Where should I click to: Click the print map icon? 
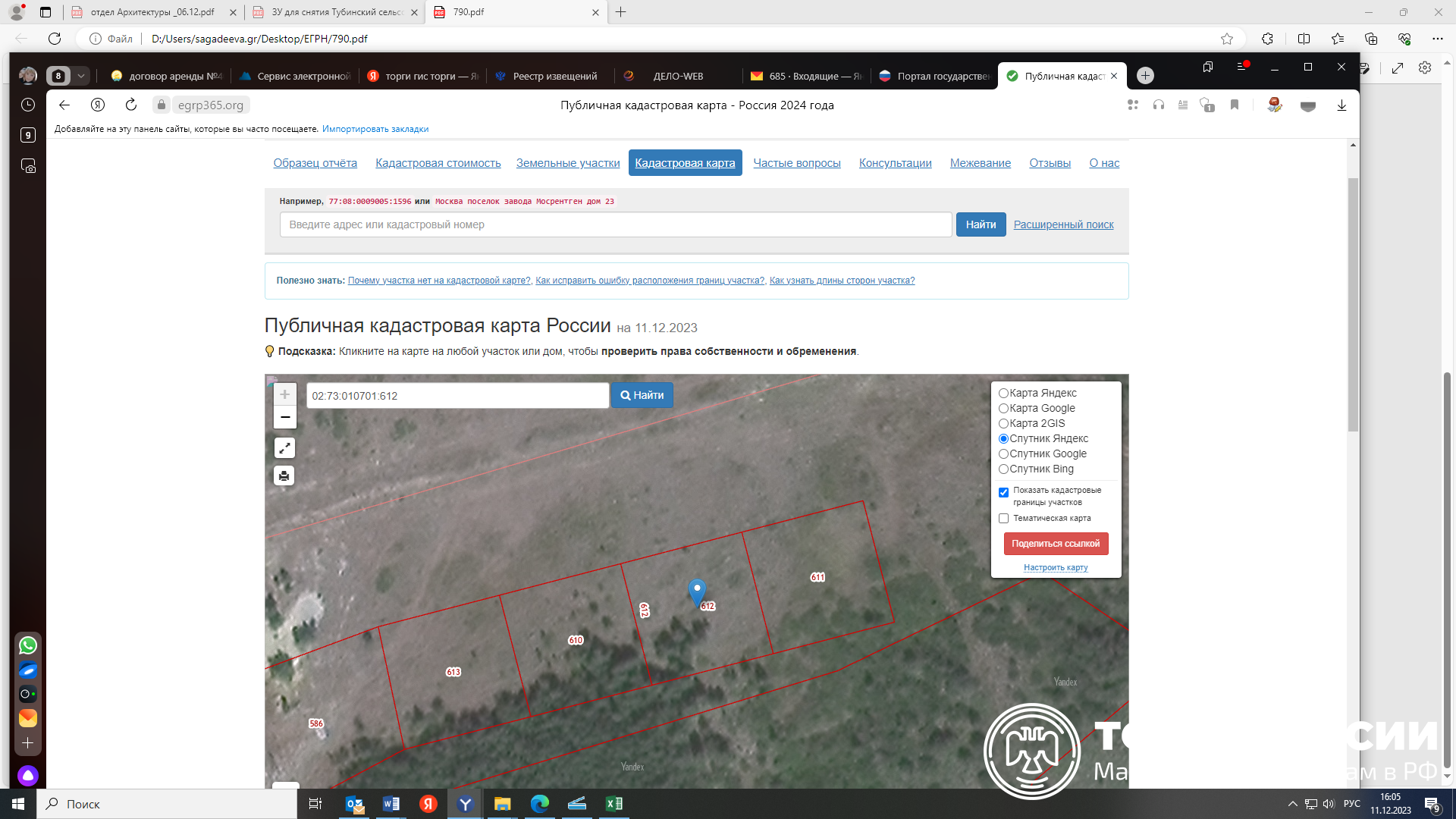[284, 476]
